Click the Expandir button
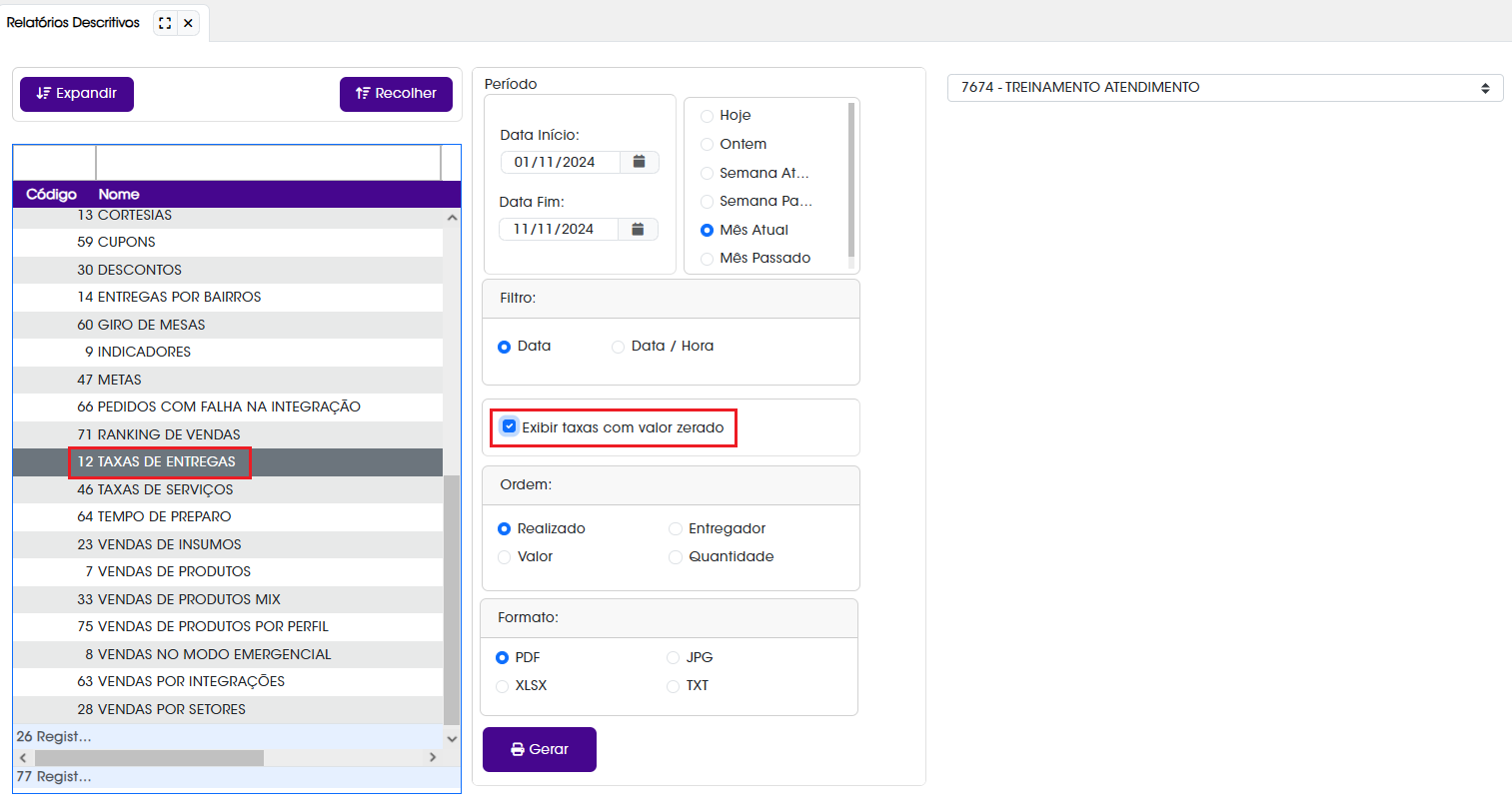 77,94
